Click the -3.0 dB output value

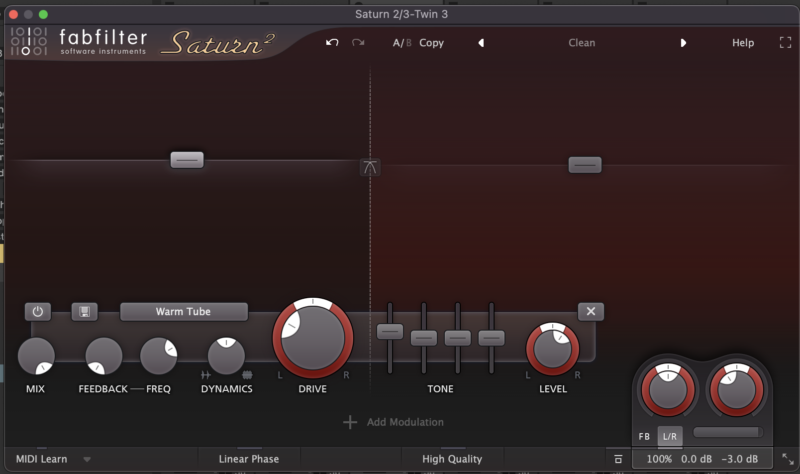click(739, 459)
